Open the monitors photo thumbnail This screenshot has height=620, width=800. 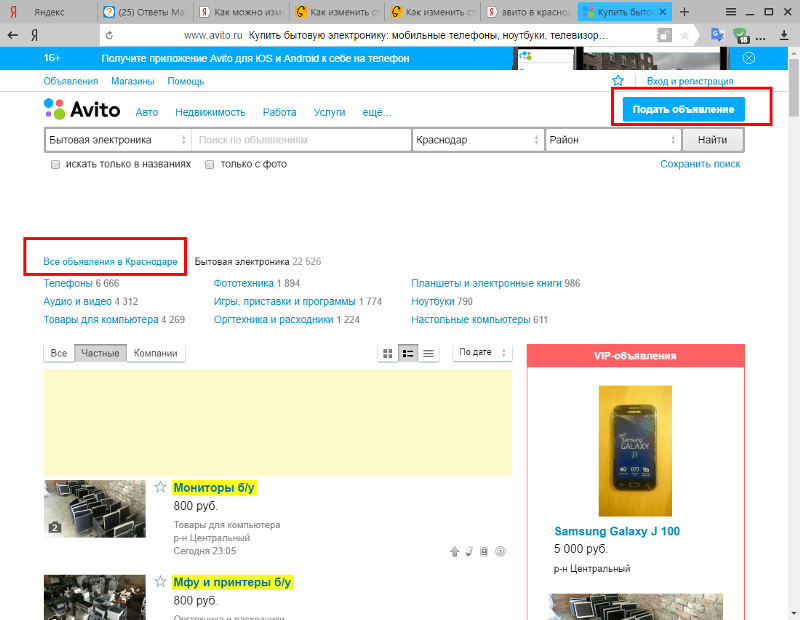tap(95, 509)
